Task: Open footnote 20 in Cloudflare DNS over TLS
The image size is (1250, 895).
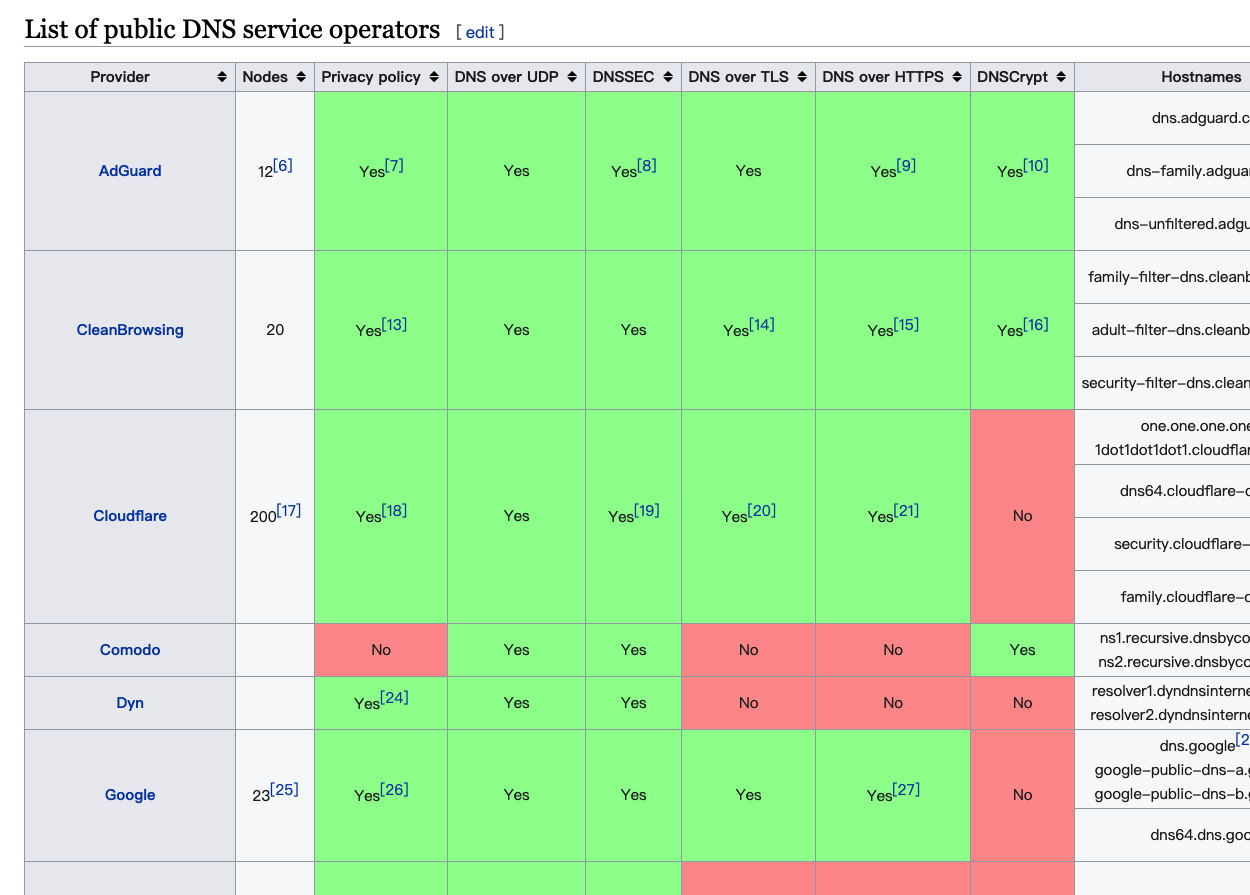Action: [763, 510]
